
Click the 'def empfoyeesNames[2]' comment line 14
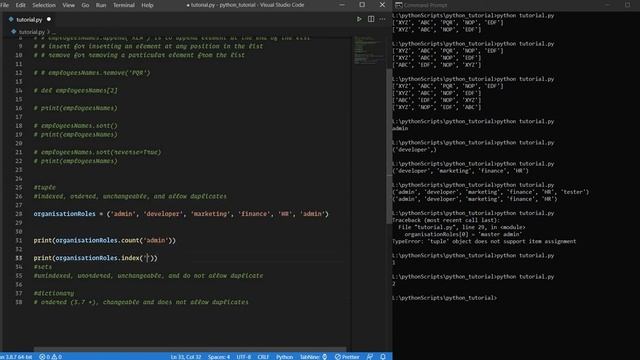click(76, 90)
